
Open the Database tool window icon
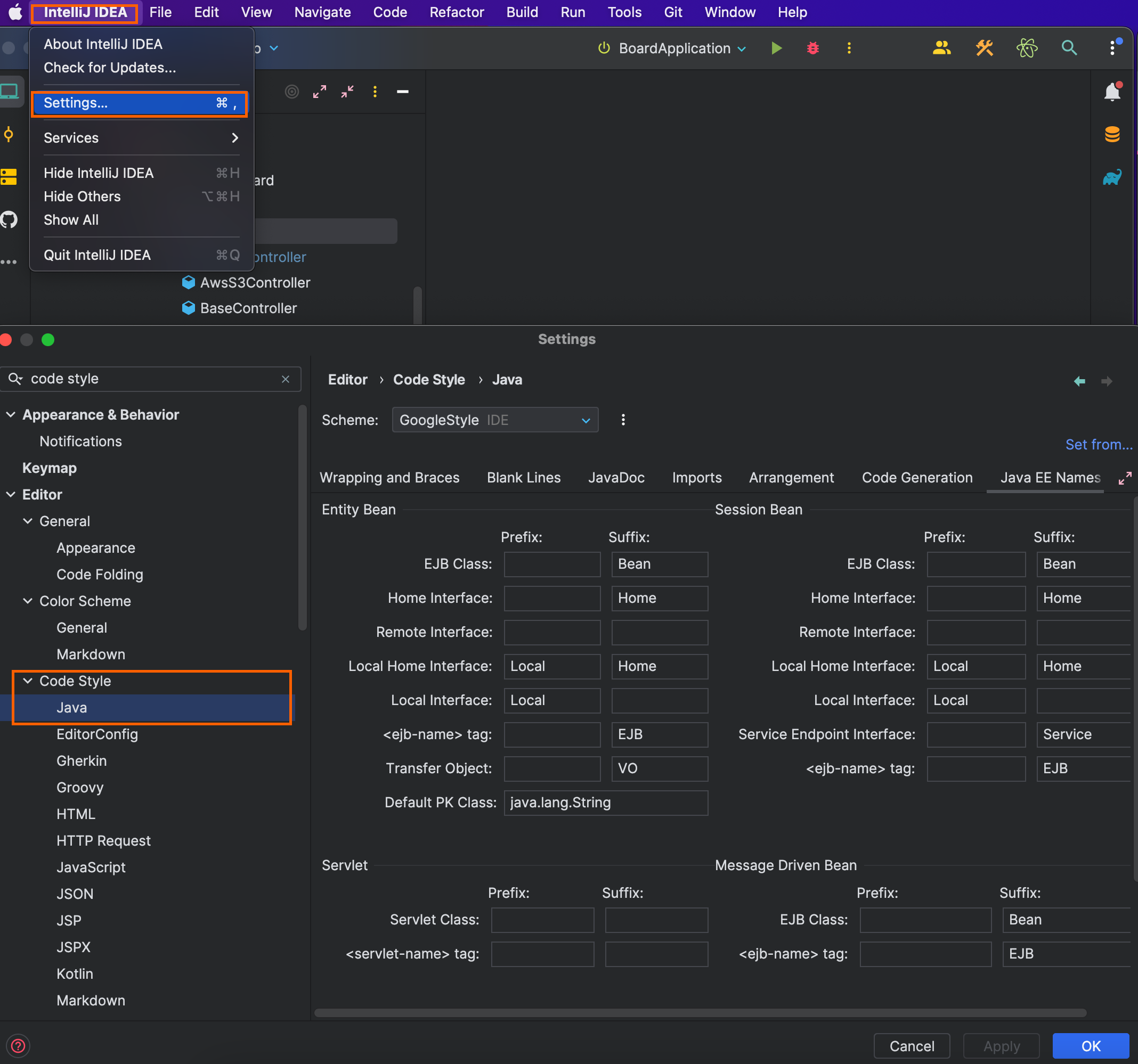coord(1112,135)
